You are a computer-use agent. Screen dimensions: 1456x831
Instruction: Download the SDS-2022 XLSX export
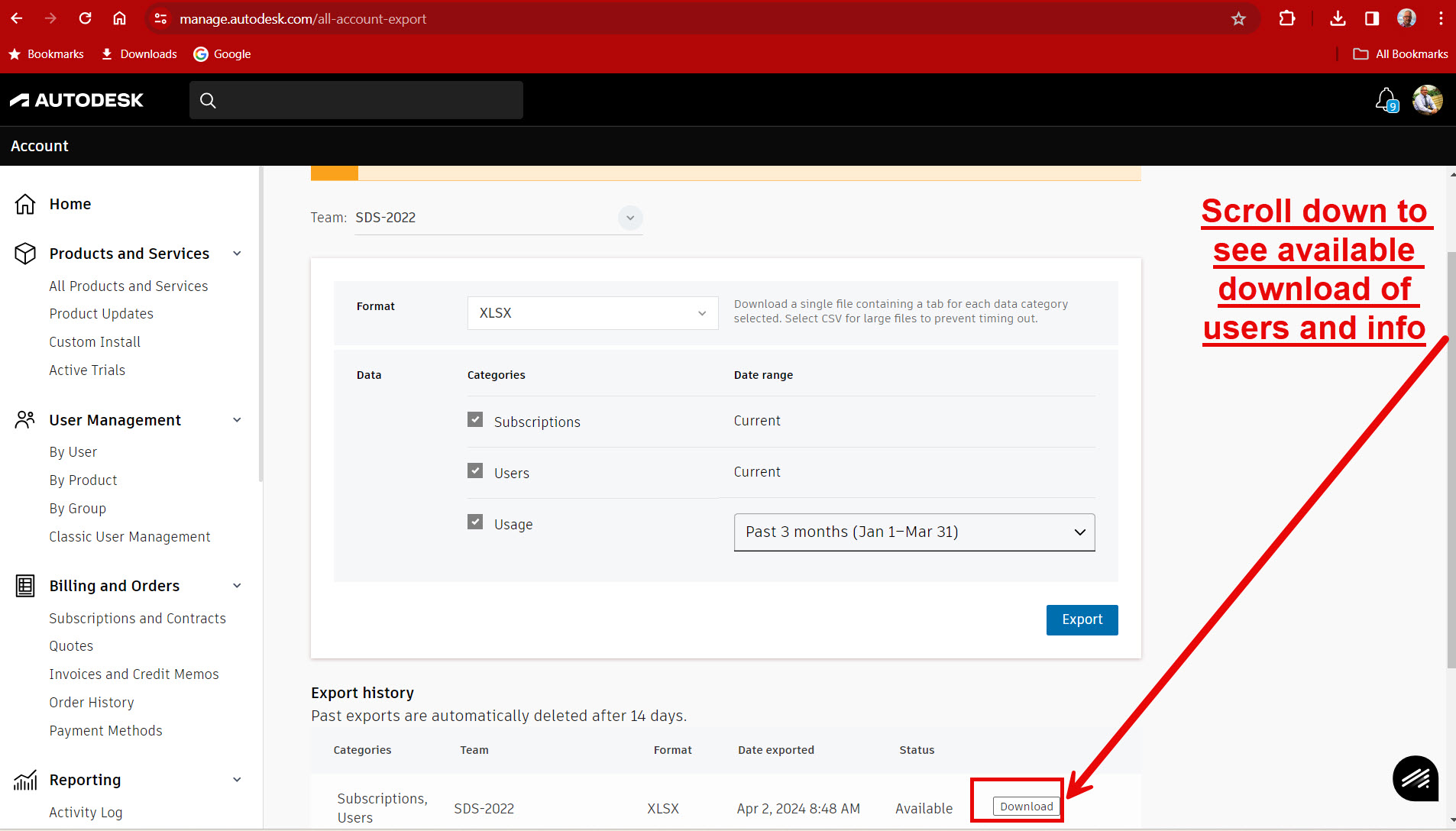click(1026, 807)
